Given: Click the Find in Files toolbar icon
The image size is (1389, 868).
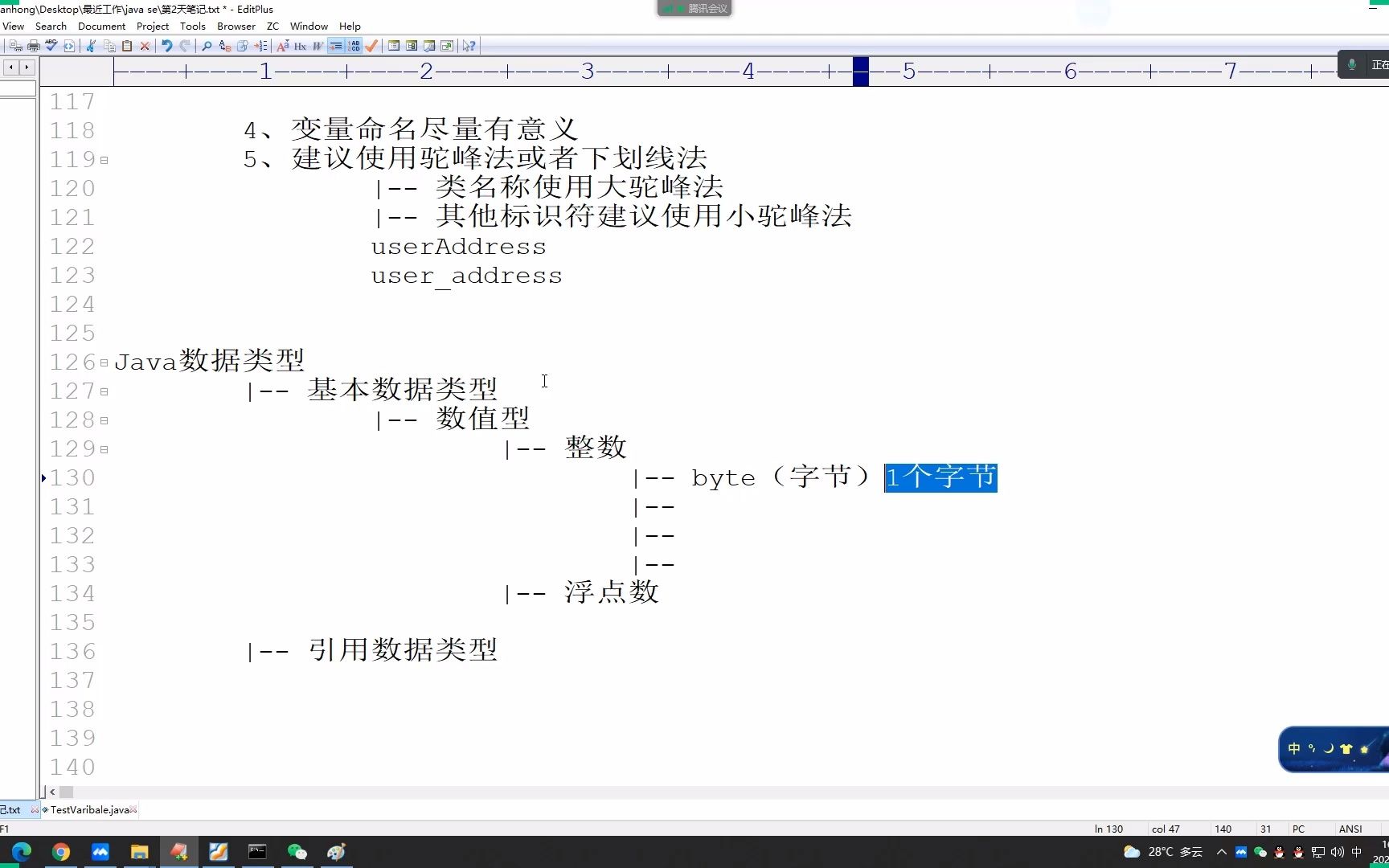Looking at the screenshot, I should point(243,46).
